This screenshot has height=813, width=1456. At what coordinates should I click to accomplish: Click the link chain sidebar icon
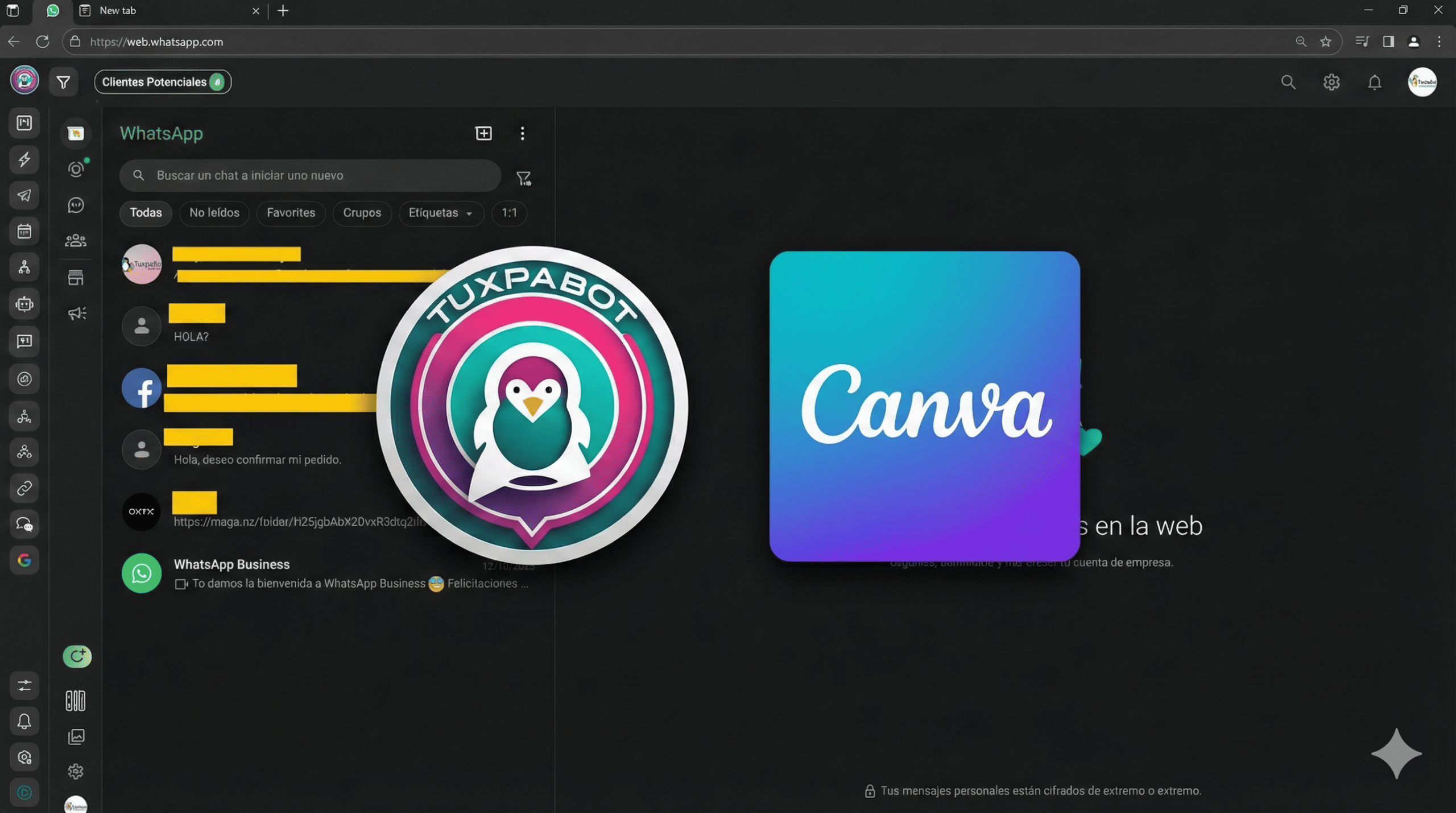[x=24, y=488]
